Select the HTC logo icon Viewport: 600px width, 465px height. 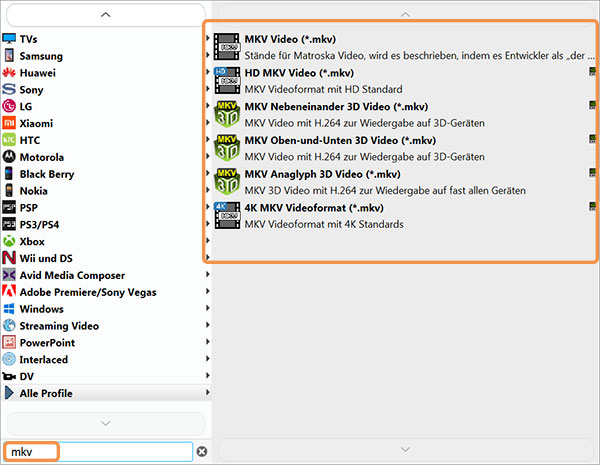9,140
